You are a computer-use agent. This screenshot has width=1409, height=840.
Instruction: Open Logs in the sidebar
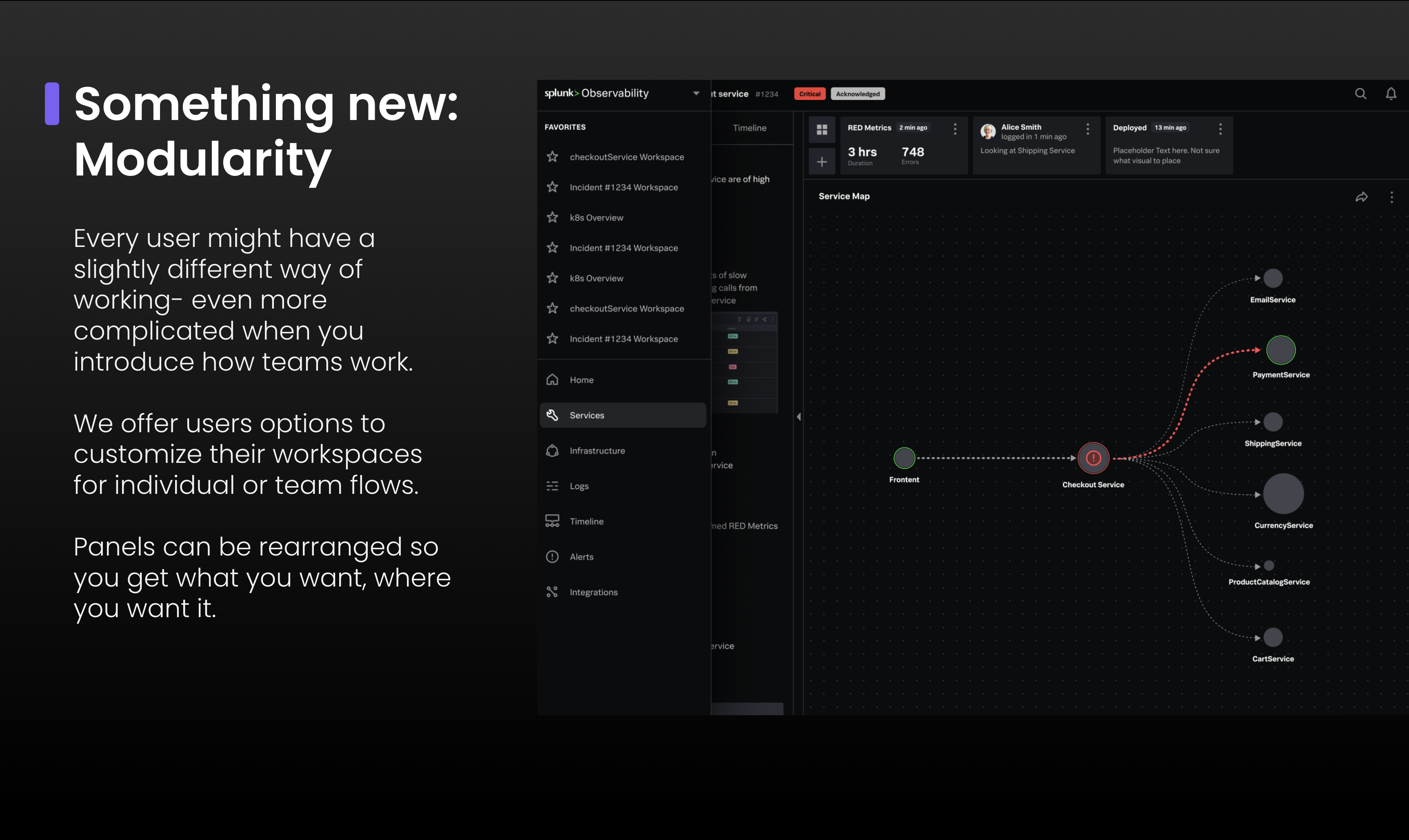coord(623,486)
